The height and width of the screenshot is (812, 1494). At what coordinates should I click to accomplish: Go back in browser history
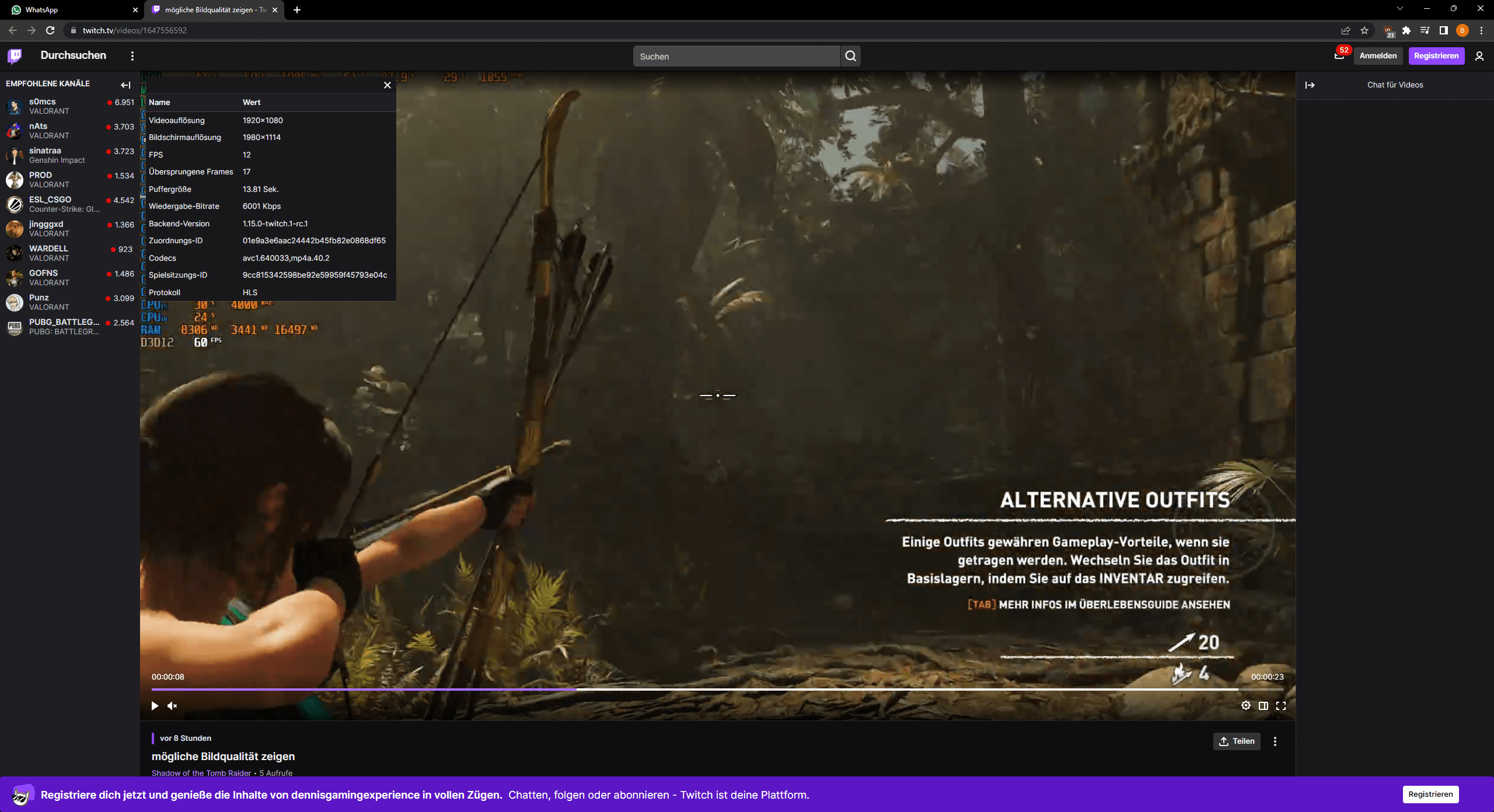(13, 30)
